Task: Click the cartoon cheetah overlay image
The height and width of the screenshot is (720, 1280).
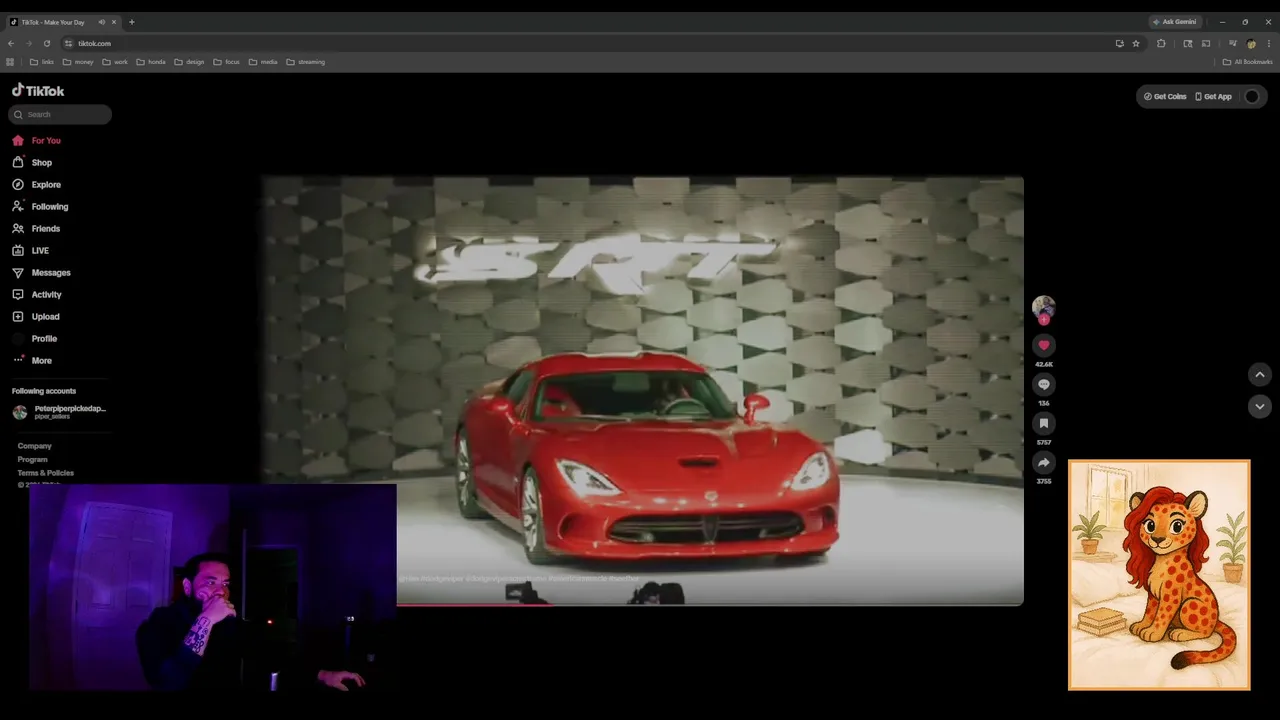Action: pyautogui.click(x=1159, y=575)
